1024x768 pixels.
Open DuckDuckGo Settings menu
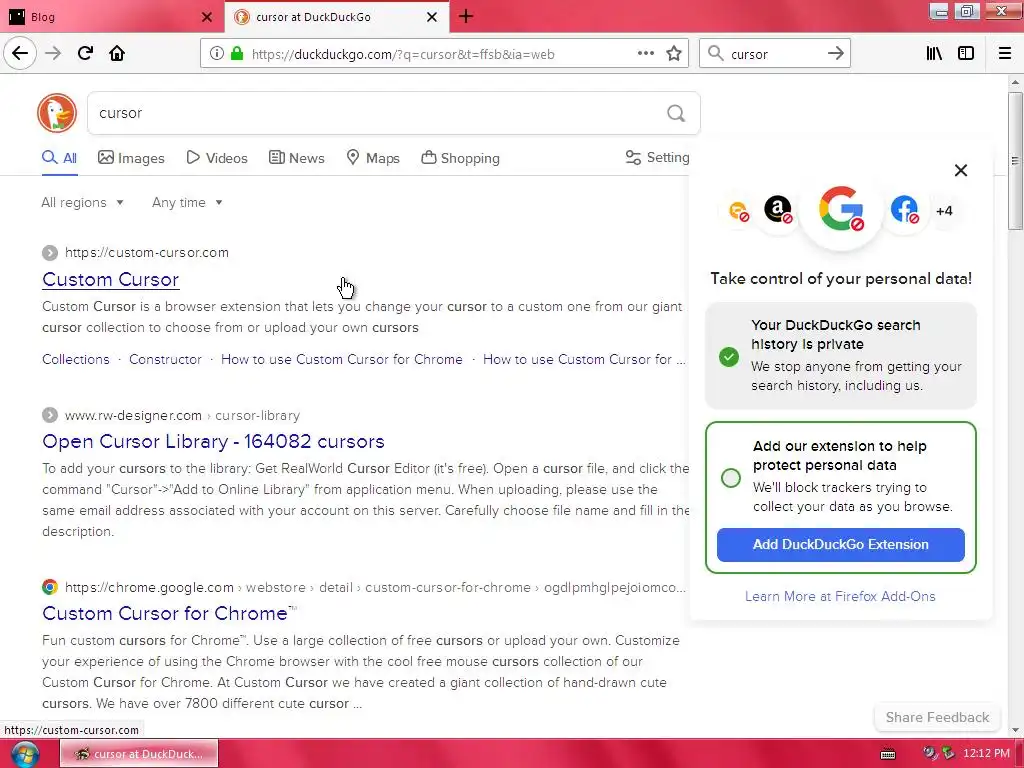657,157
